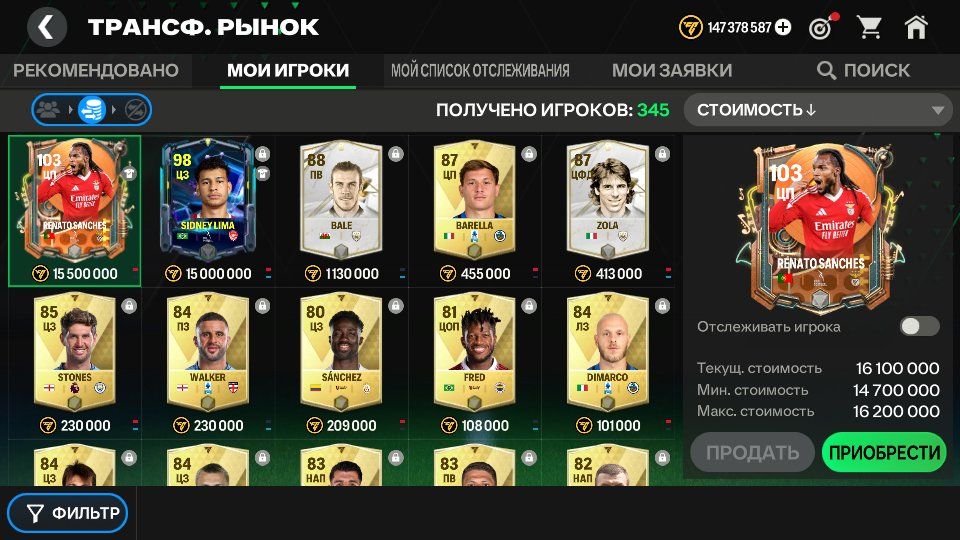Click the lock icon on Bale card

(396, 154)
